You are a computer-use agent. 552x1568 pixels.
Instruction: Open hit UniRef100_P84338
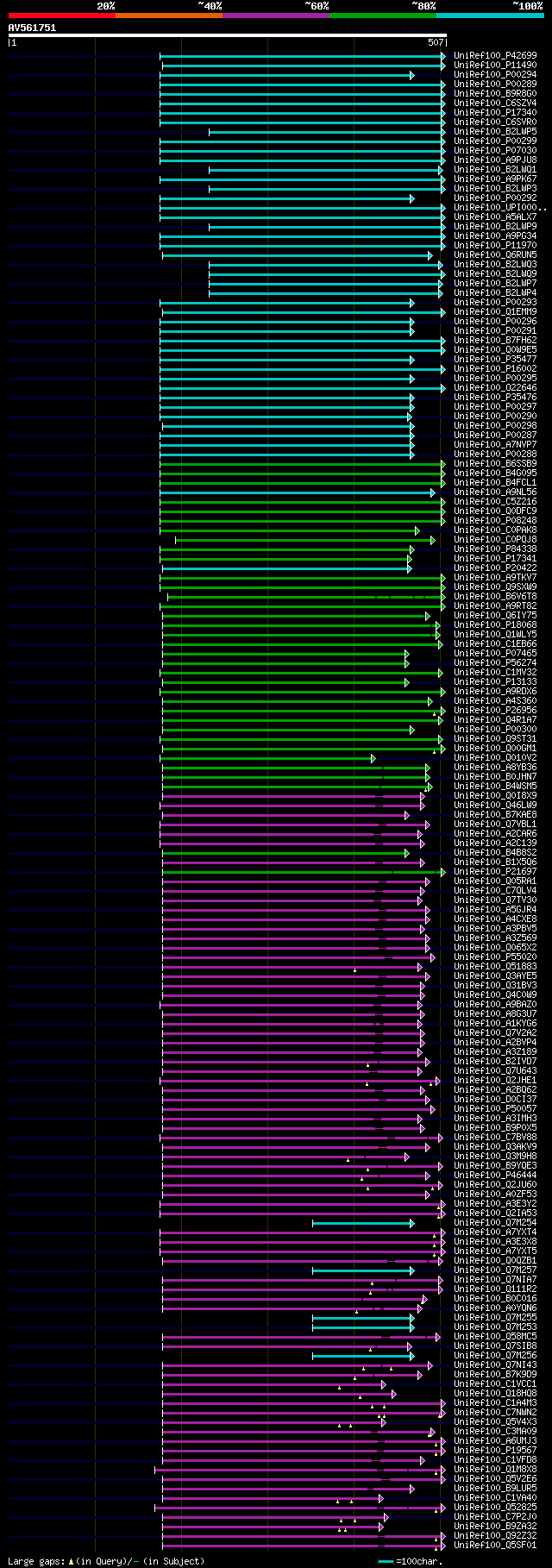[495, 549]
